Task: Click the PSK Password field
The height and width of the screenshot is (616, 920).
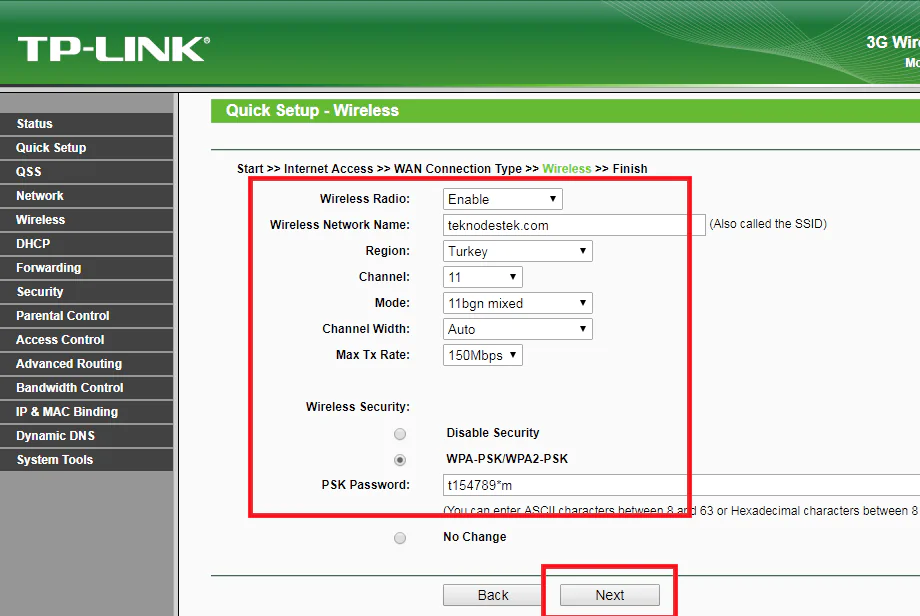Action: point(681,486)
